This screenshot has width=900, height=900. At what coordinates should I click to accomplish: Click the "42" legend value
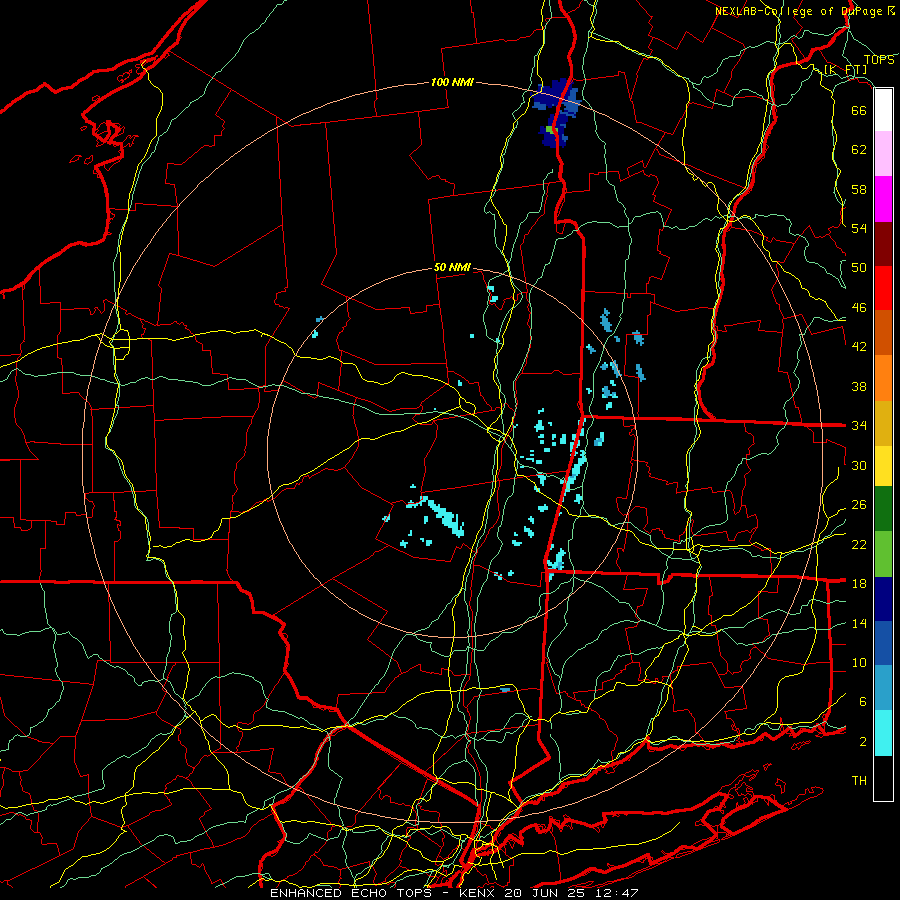[x=859, y=347]
